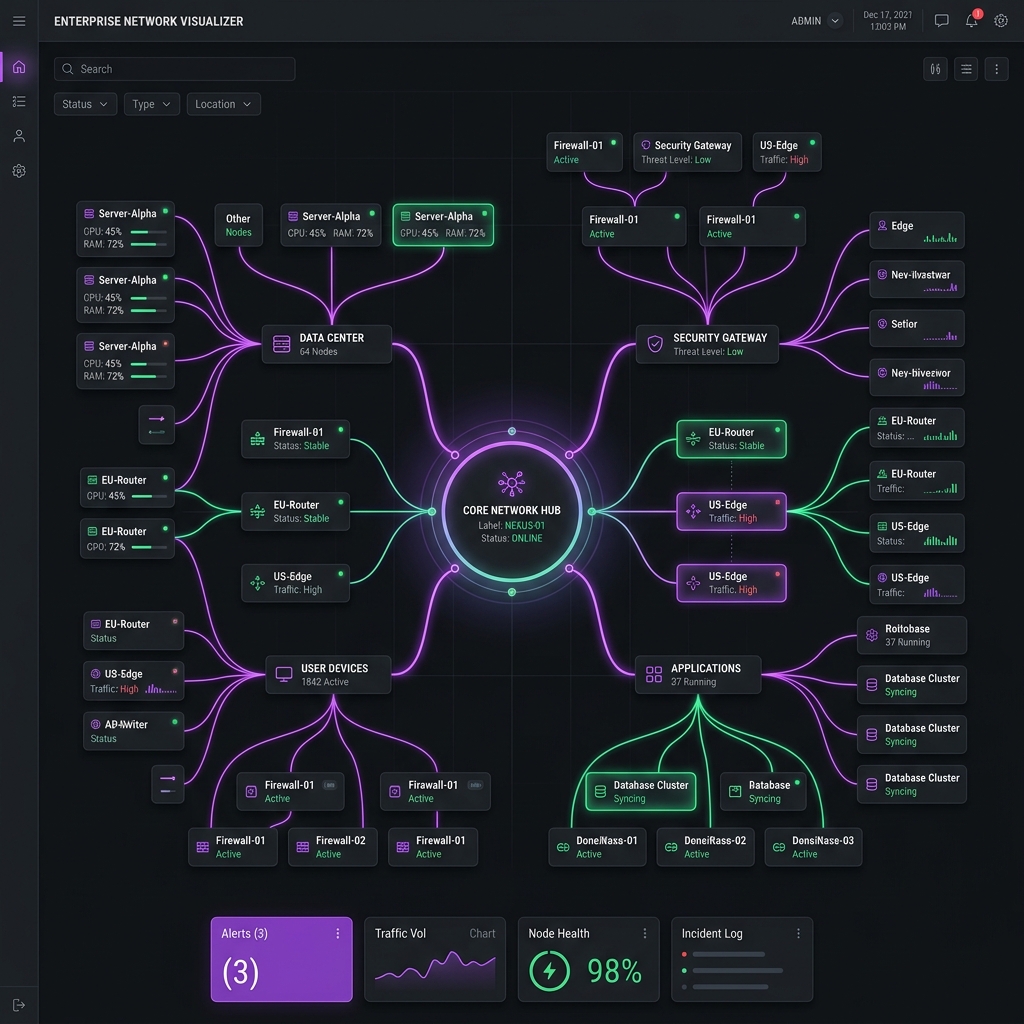Open the user profile sidebar icon
1024x1024 pixels.
pos(19,136)
